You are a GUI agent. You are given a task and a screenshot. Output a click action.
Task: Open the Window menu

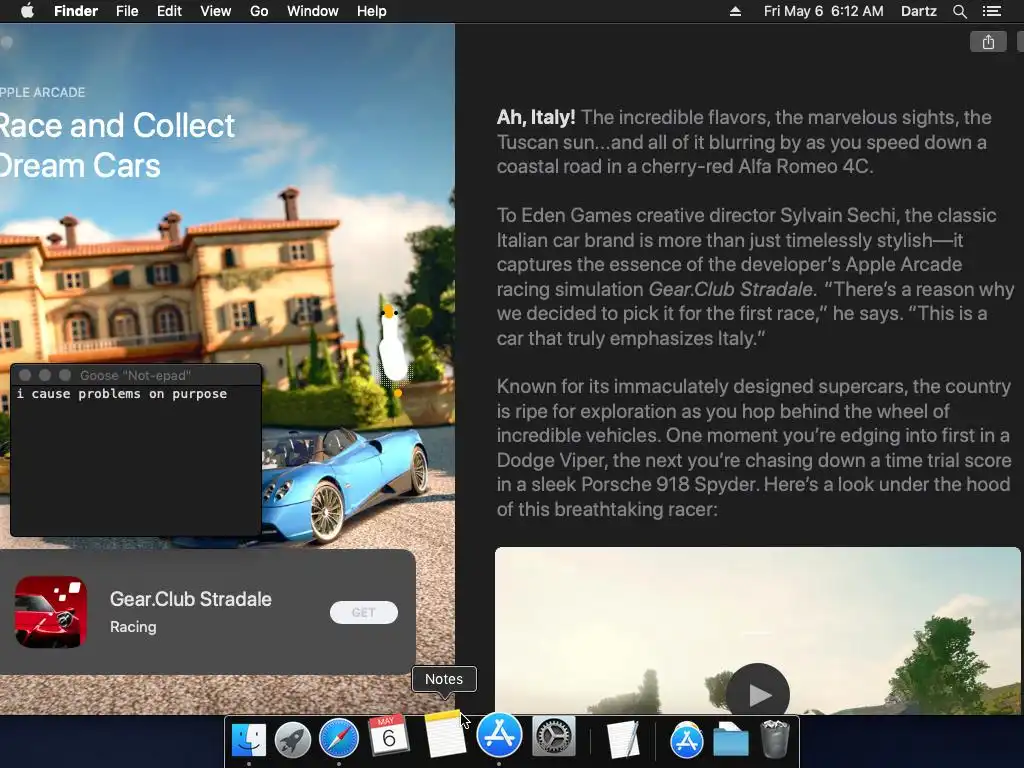click(313, 11)
